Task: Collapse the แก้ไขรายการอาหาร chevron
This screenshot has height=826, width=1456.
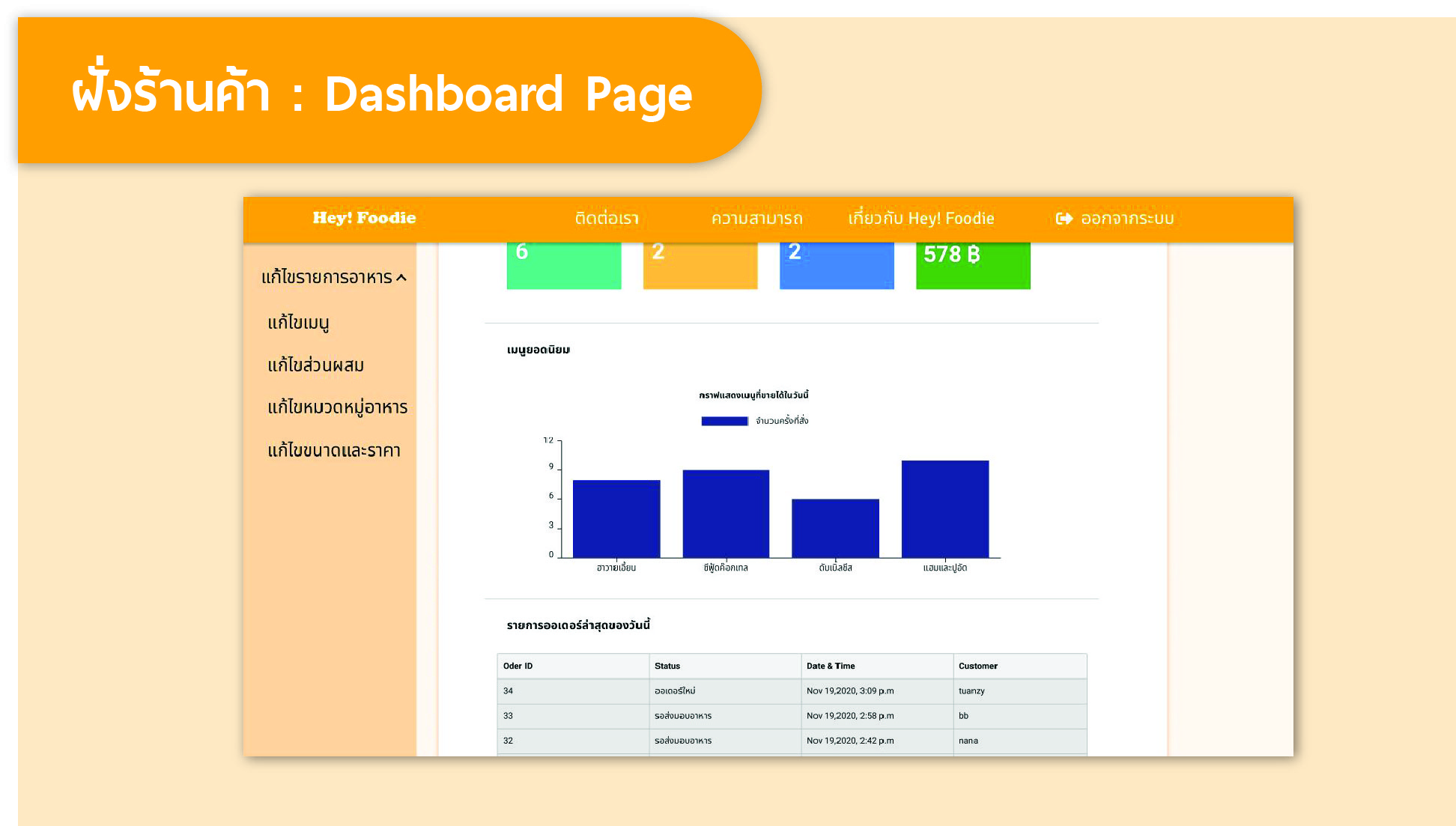Action: coord(401,278)
